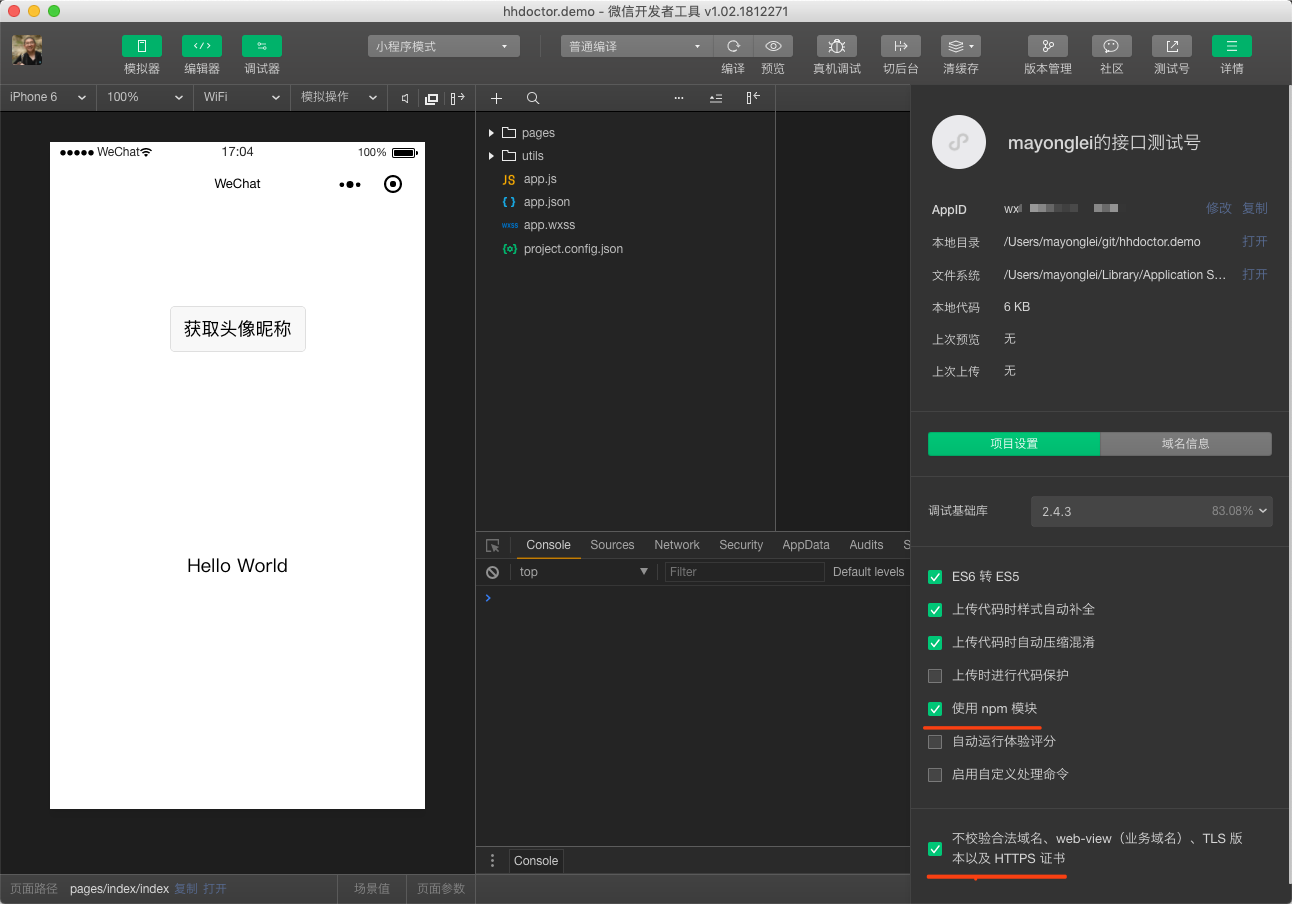
Task: Click the user avatar in the toolbar
Action: pyautogui.click(x=27, y=50)
